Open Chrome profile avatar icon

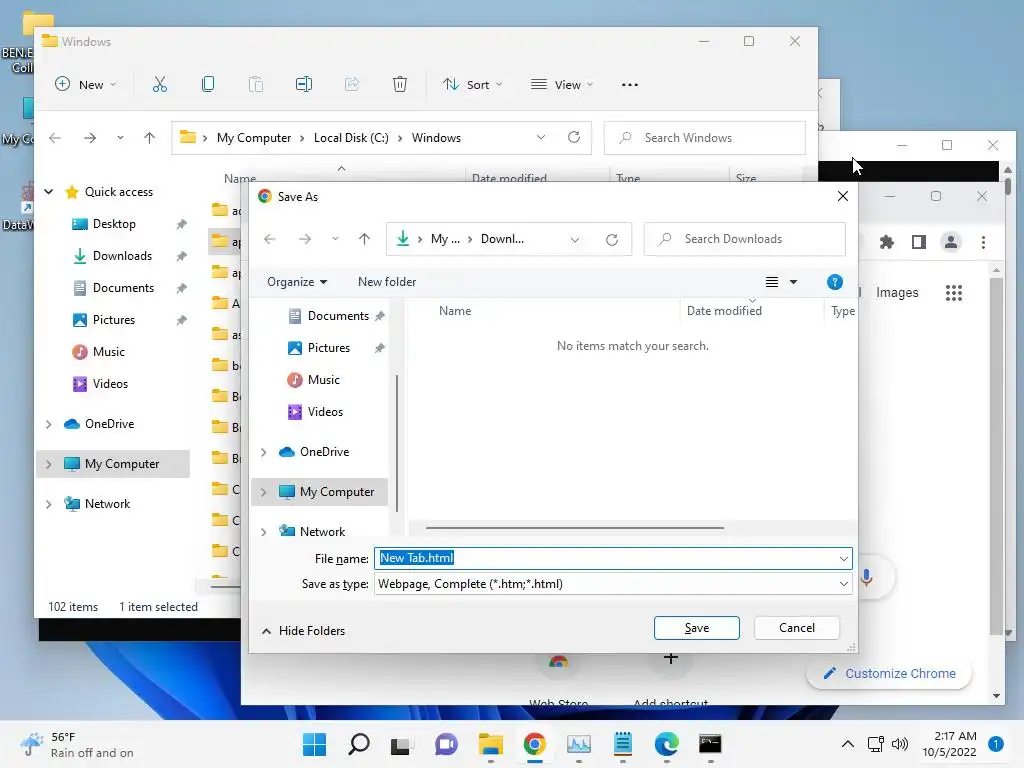click(951, 242)
